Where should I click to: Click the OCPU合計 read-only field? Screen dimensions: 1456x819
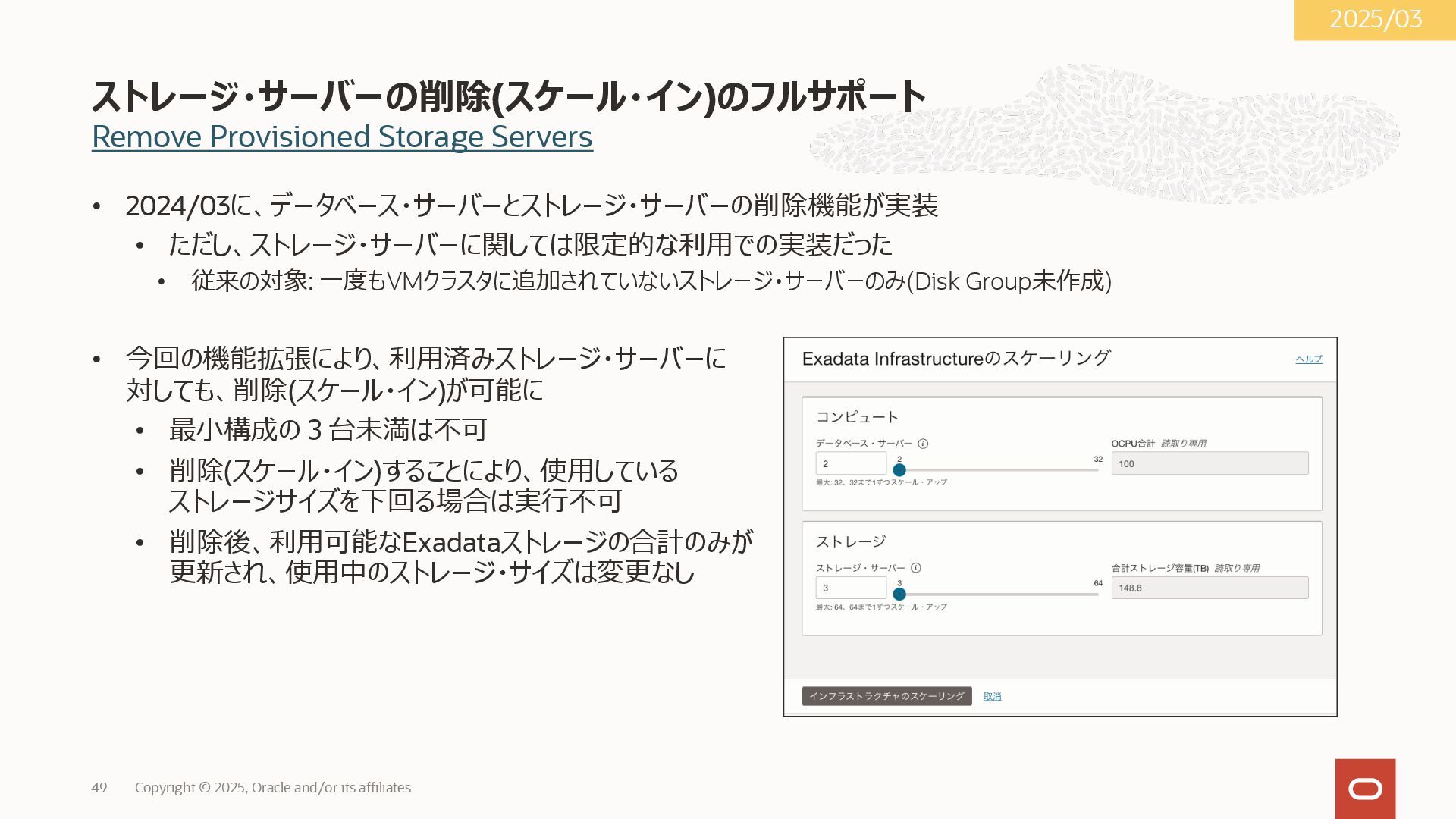[x=1210, y=463]
